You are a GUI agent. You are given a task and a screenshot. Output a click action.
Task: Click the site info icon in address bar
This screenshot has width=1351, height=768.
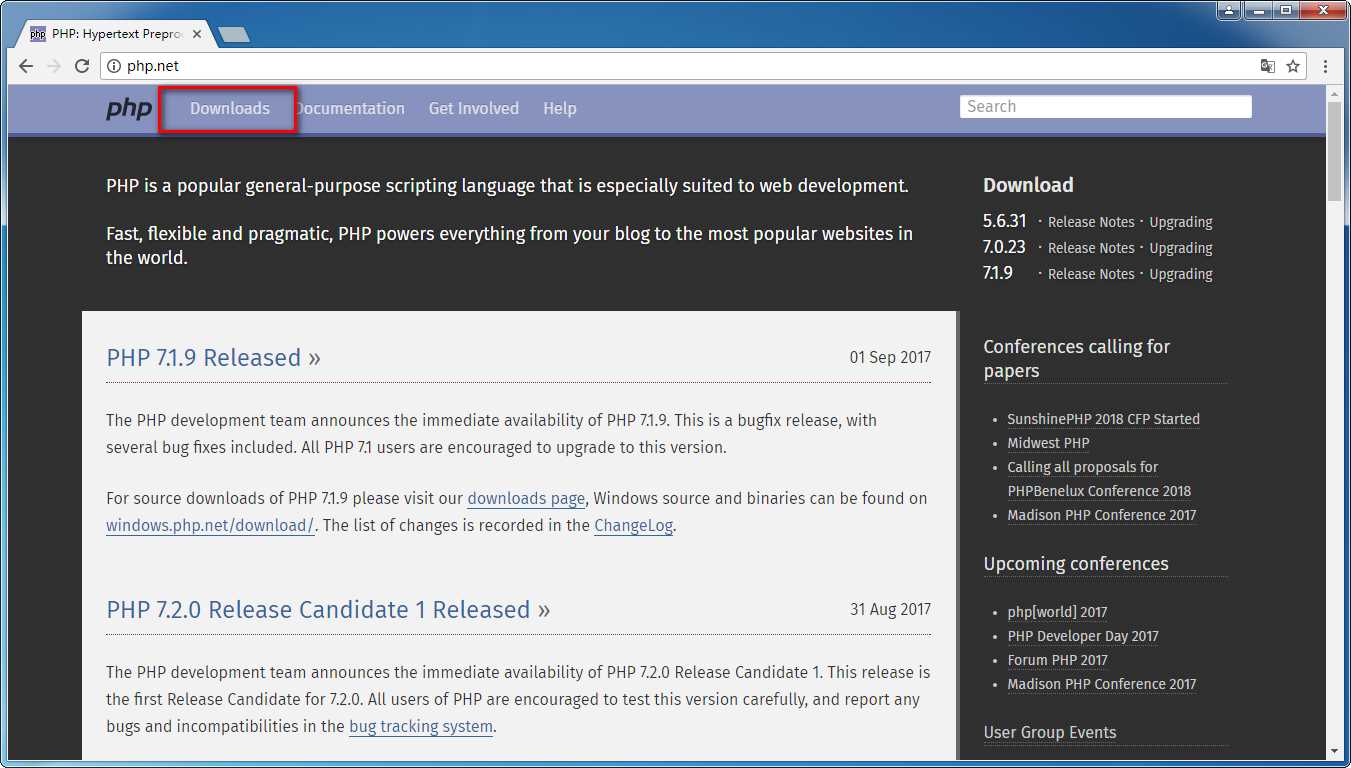coord(114,66)
